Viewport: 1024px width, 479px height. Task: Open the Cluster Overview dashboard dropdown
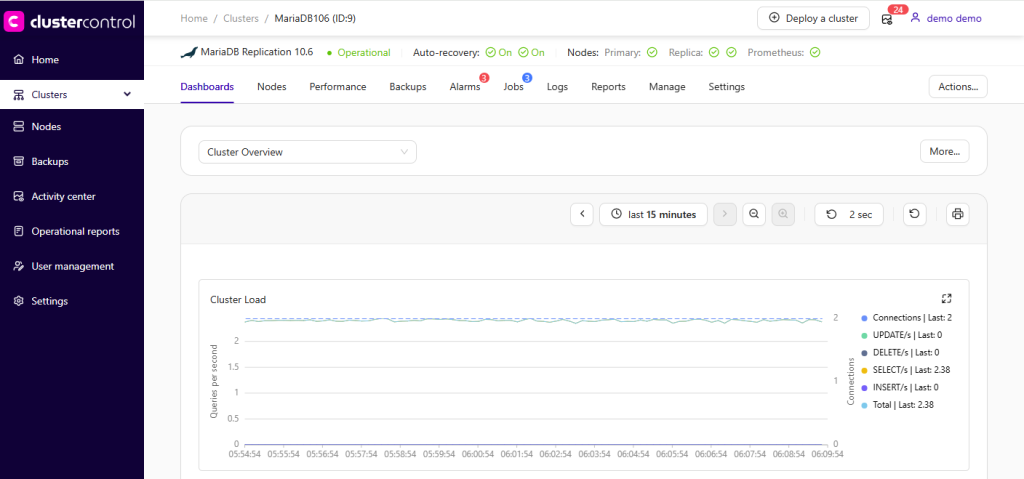[307, 152]
